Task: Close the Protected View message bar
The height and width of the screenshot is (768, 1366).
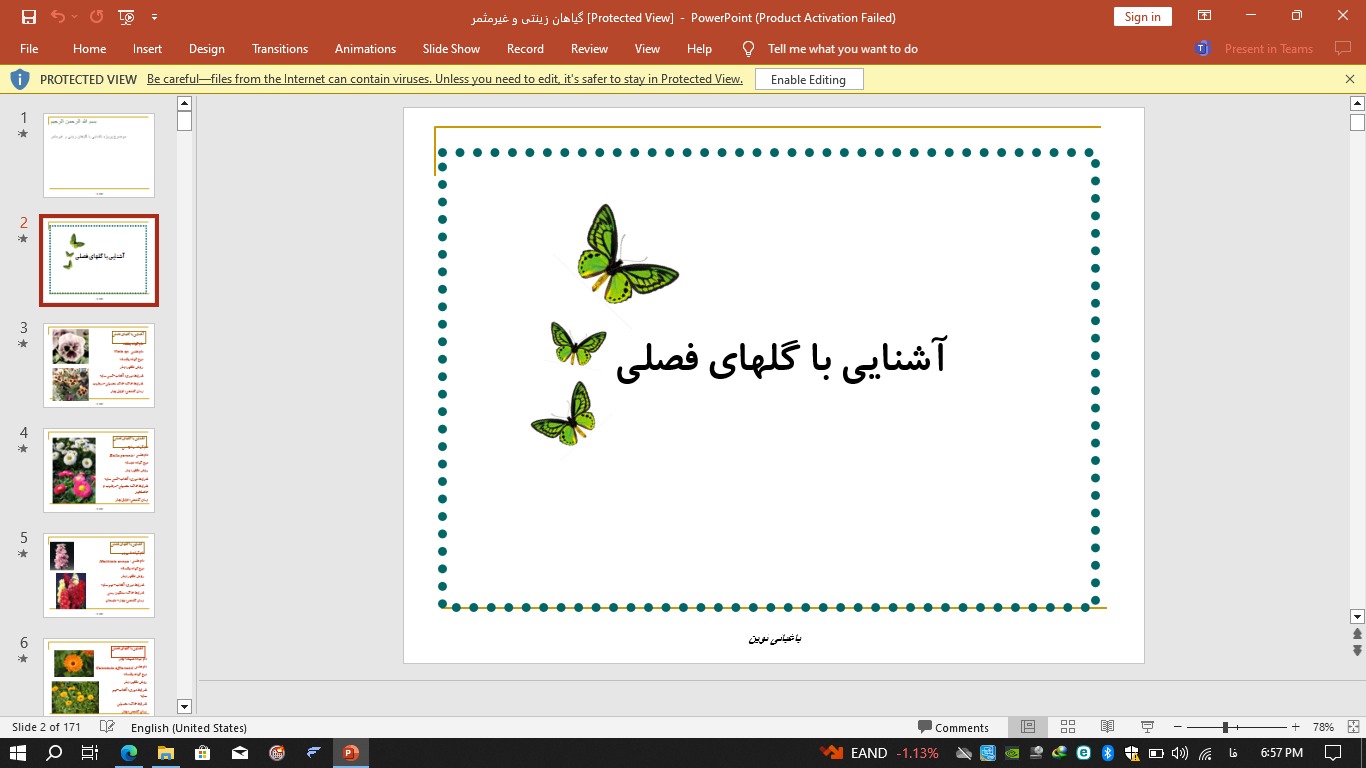Action: point(1350,79)
